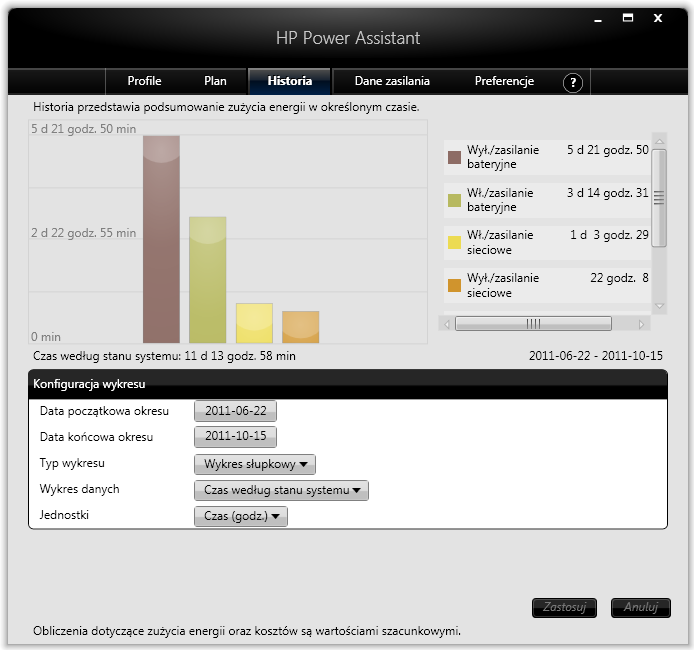Click the '2 d 22 godz. 55 min' axis label
The width and height of the screenshot is (694, 650).
[x=84, y=233]
